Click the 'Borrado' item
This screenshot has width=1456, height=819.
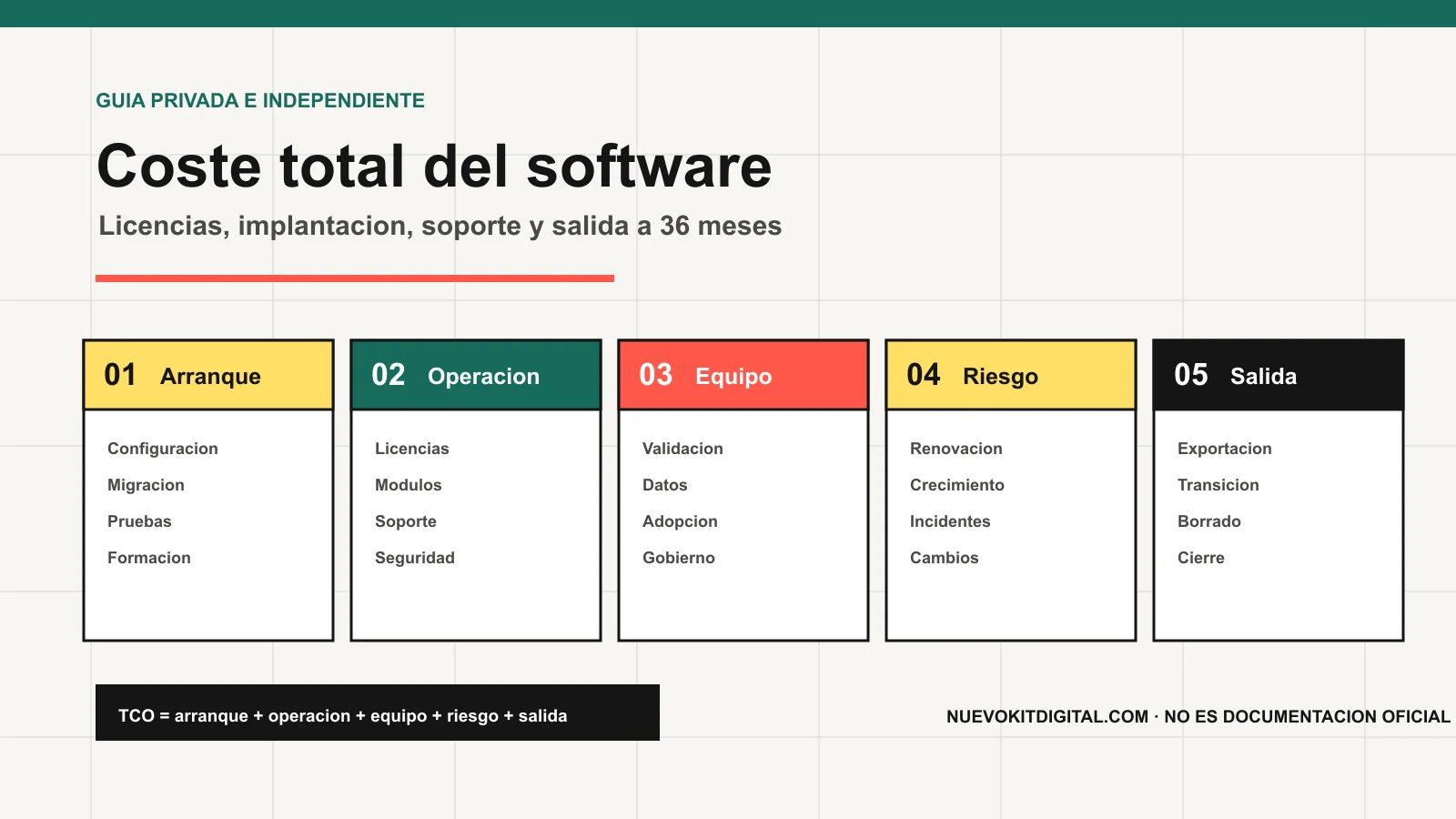click(1209, 521)
